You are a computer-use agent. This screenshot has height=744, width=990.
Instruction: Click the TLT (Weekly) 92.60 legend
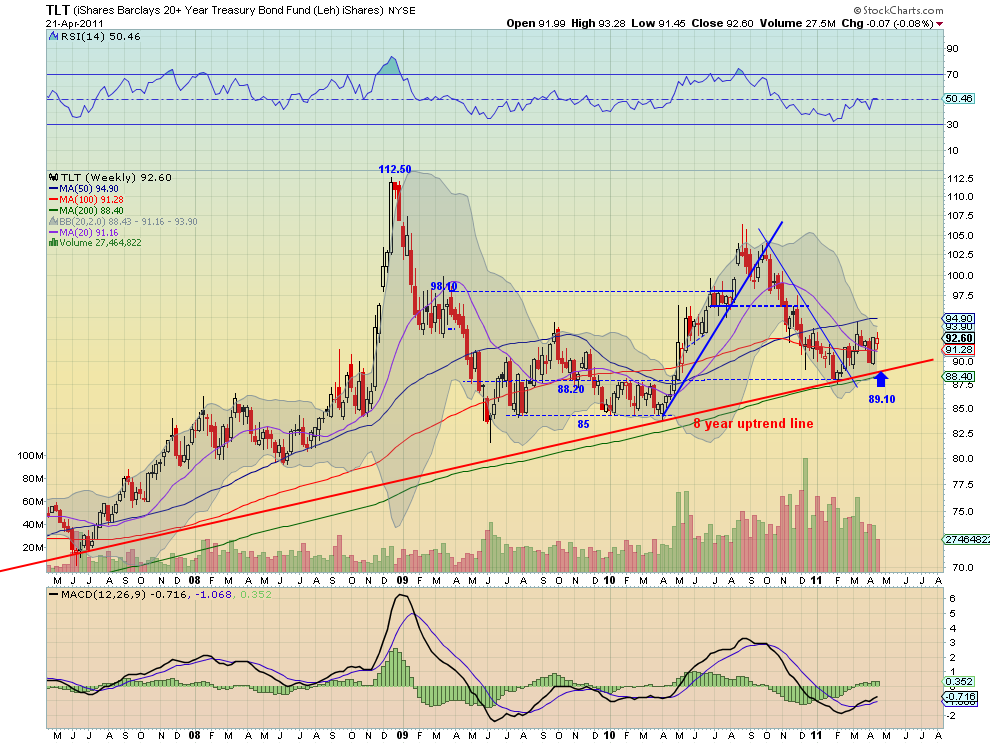tap(116, 177)
